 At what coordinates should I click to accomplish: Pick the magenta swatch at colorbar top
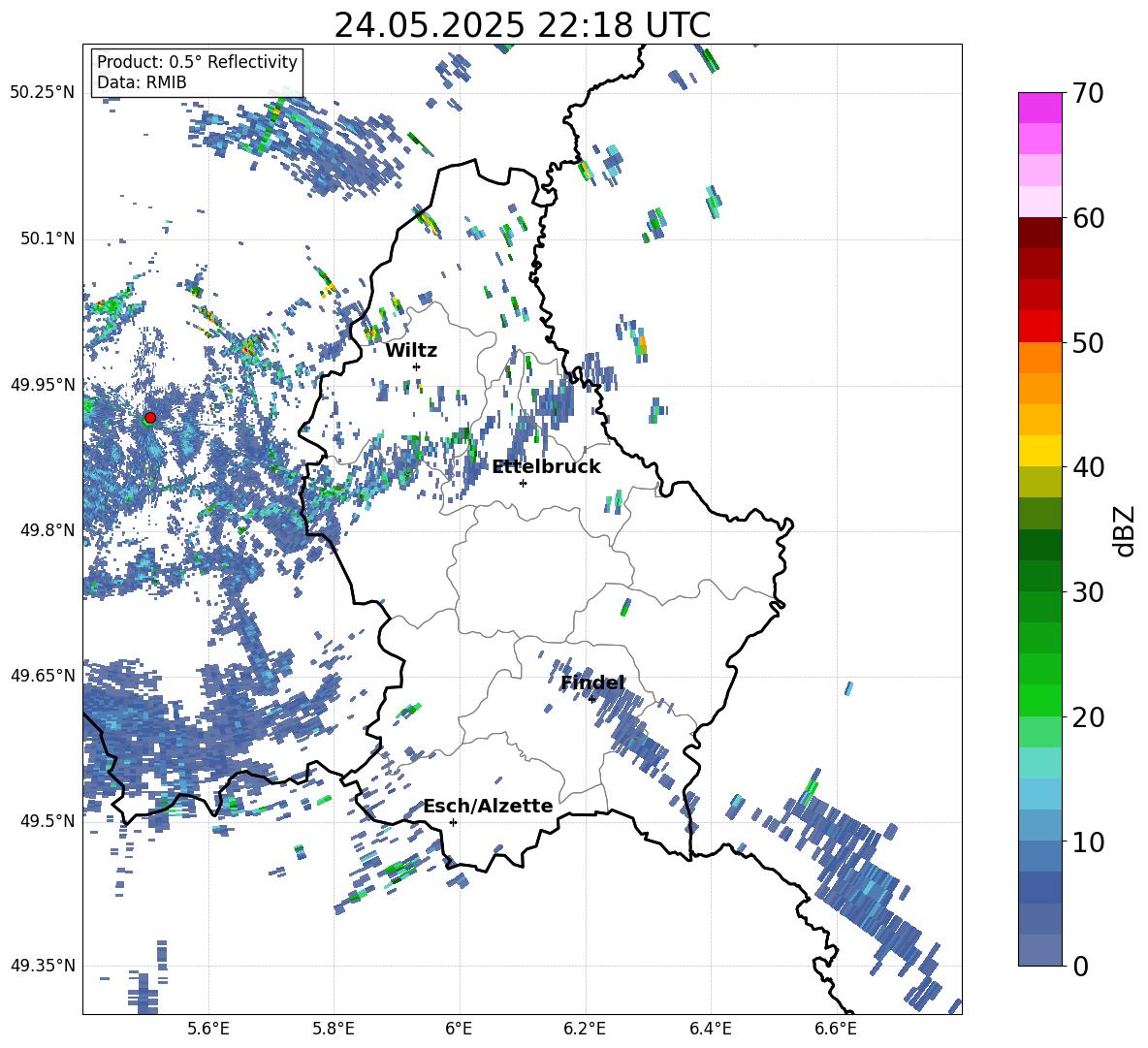[x=1039, y=108]
